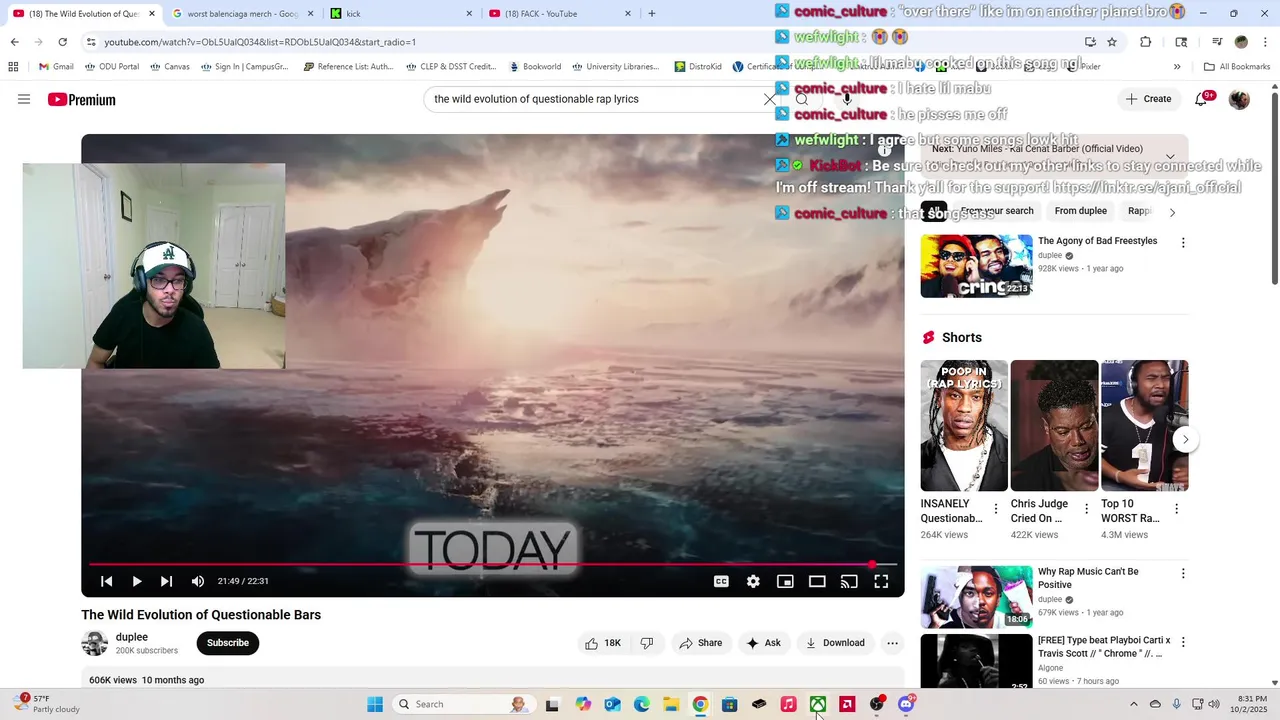Viewport: 1280px width, 720px height.
Task: Open the player settings gear
Action: pos(753,581)
